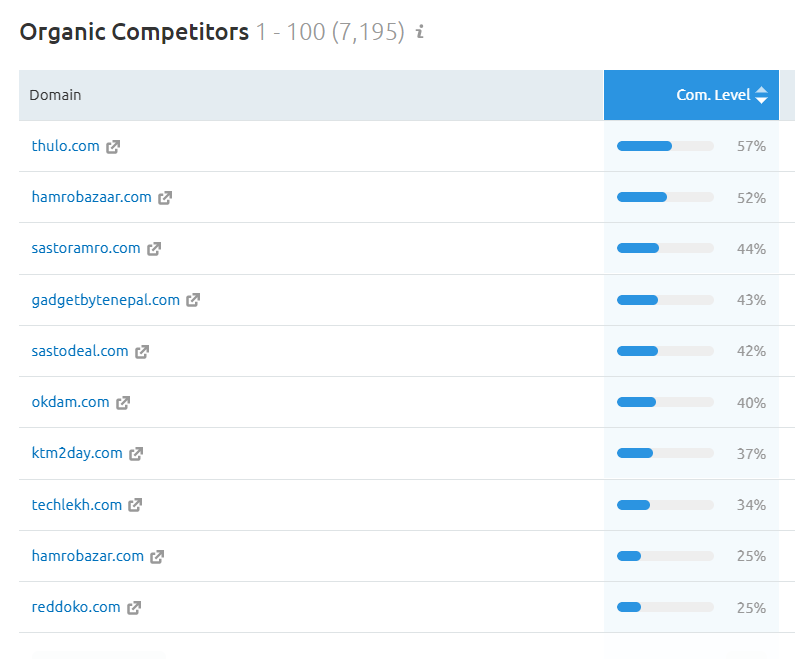Open hamrobazaar.com external link icon
Screen dimensions: 795x659
[165, 198]
